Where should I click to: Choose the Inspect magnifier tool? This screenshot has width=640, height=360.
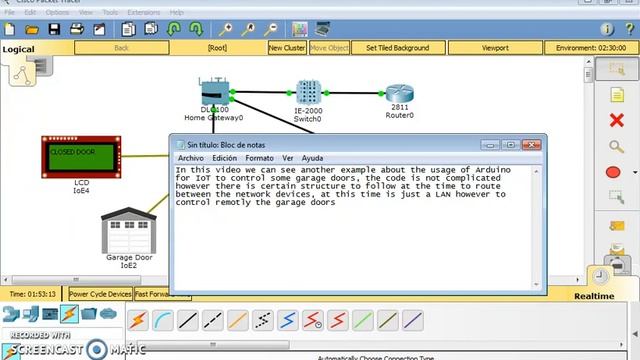(x=617, y=147)
